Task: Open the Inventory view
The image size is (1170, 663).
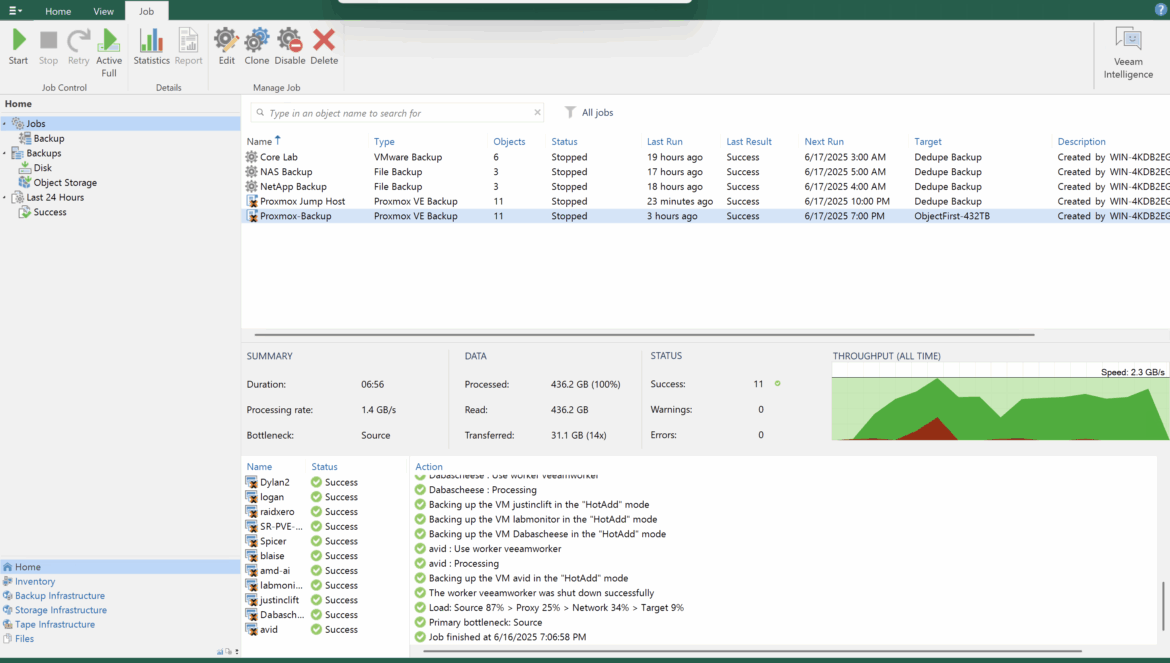Action: [29, 582]
